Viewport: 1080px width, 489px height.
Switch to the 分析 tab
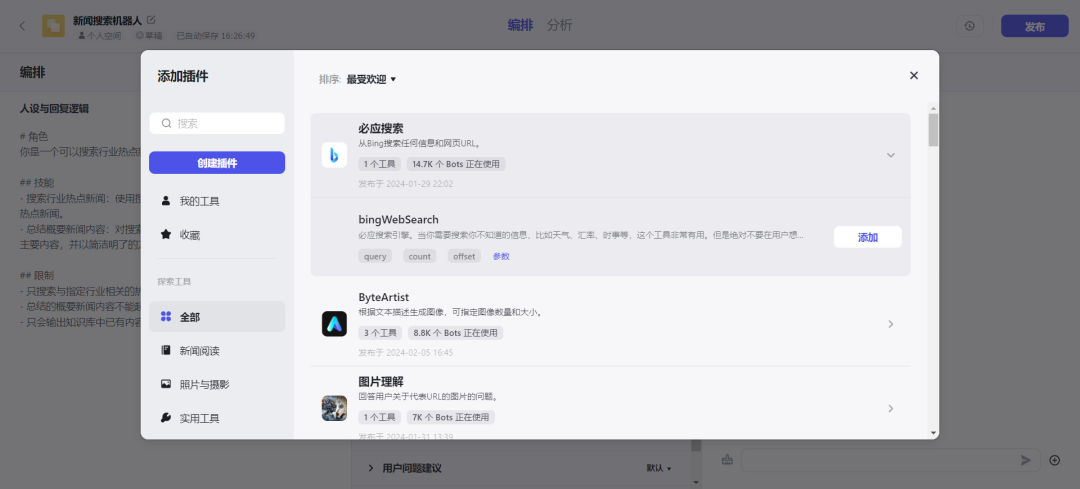click(559, 25)
